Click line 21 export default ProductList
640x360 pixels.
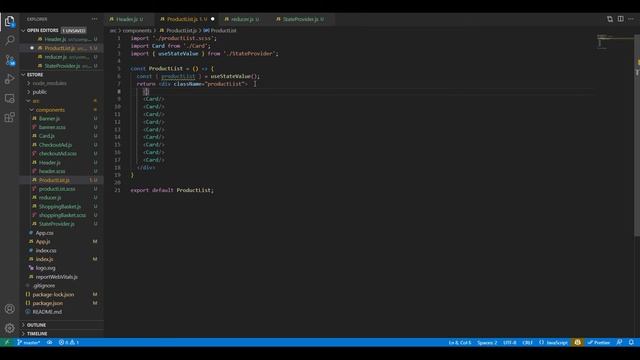click(x=172, y=190)
